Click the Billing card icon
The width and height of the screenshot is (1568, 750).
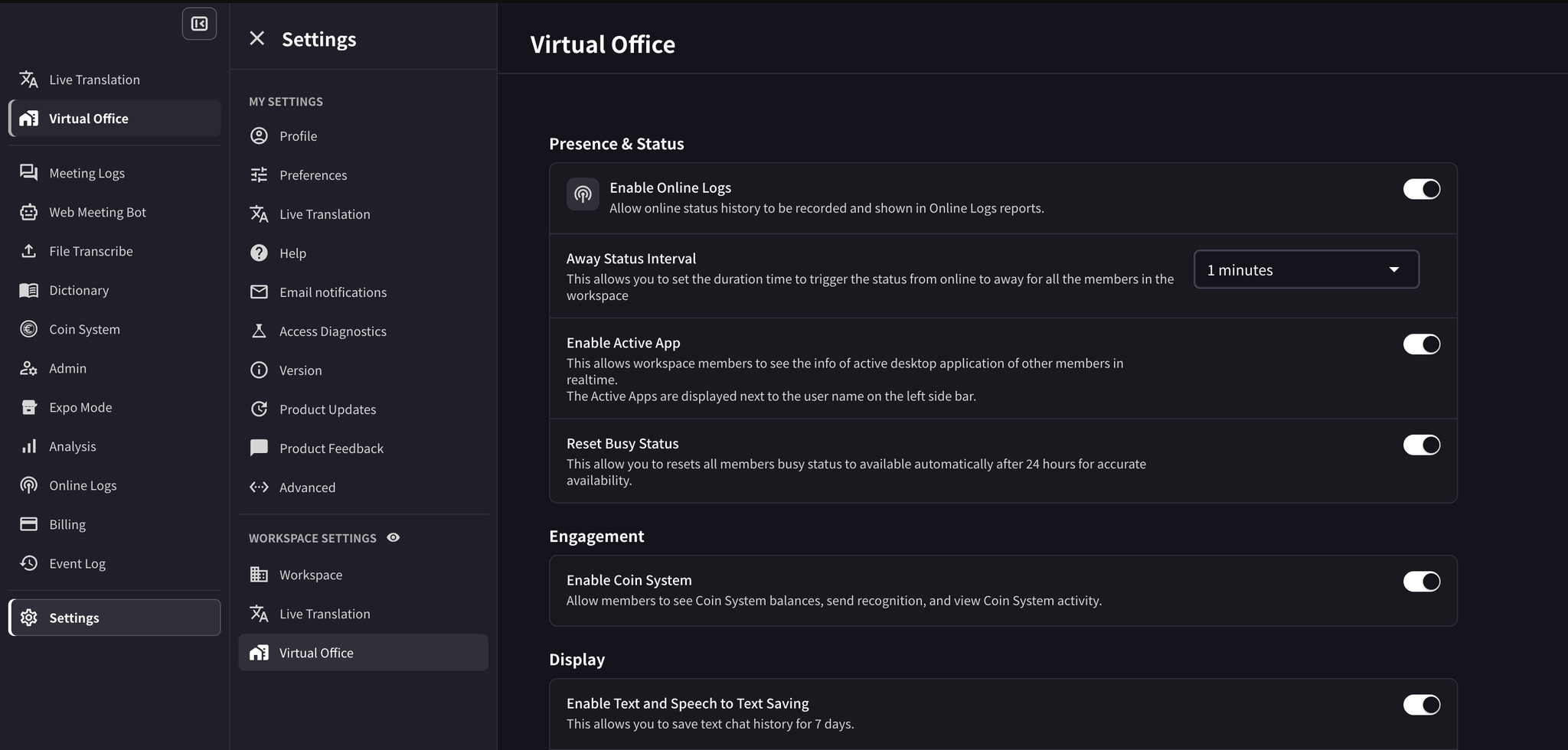[28, 524]
